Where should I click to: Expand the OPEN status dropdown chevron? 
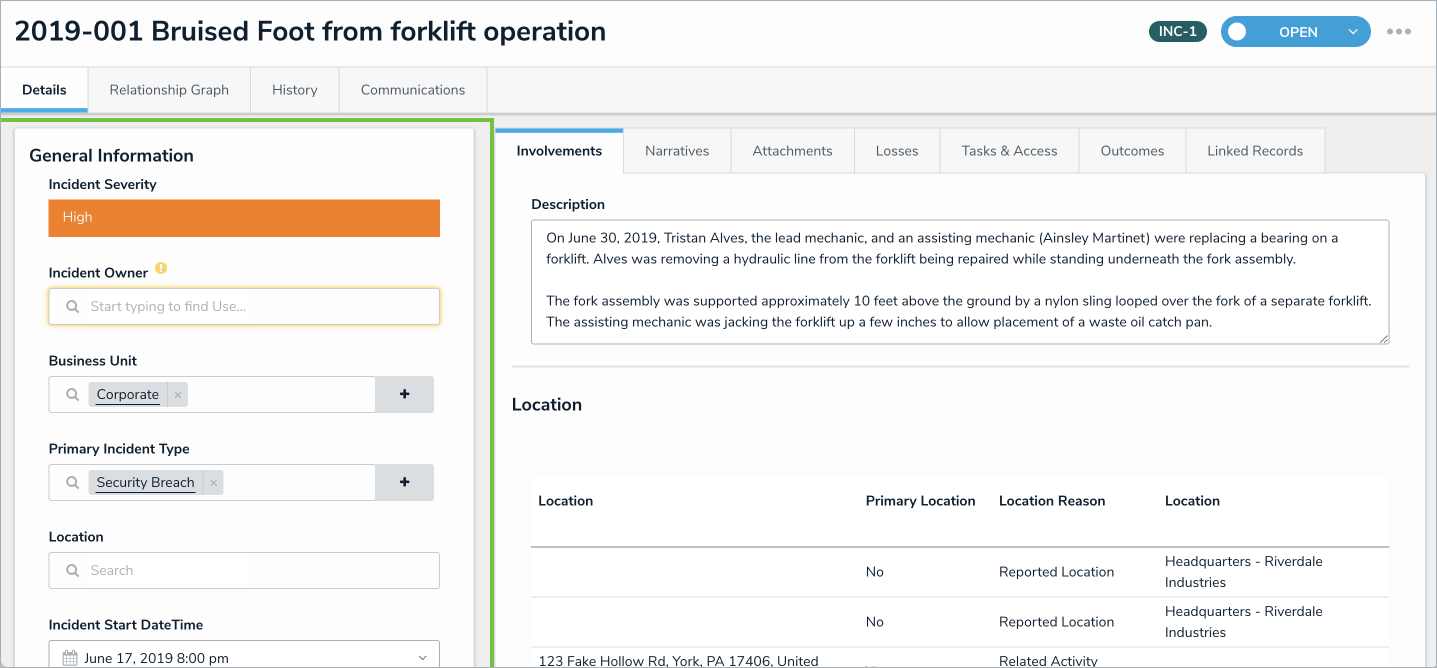[1353, 32]
